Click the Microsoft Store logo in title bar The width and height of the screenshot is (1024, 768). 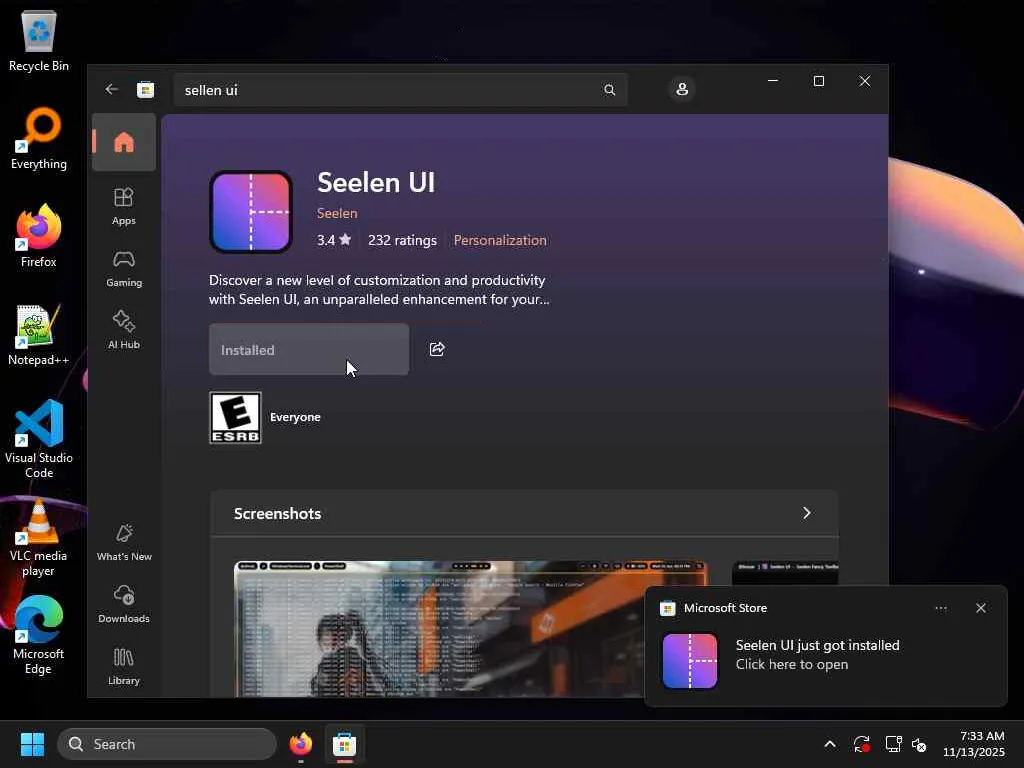coord(146,89)
